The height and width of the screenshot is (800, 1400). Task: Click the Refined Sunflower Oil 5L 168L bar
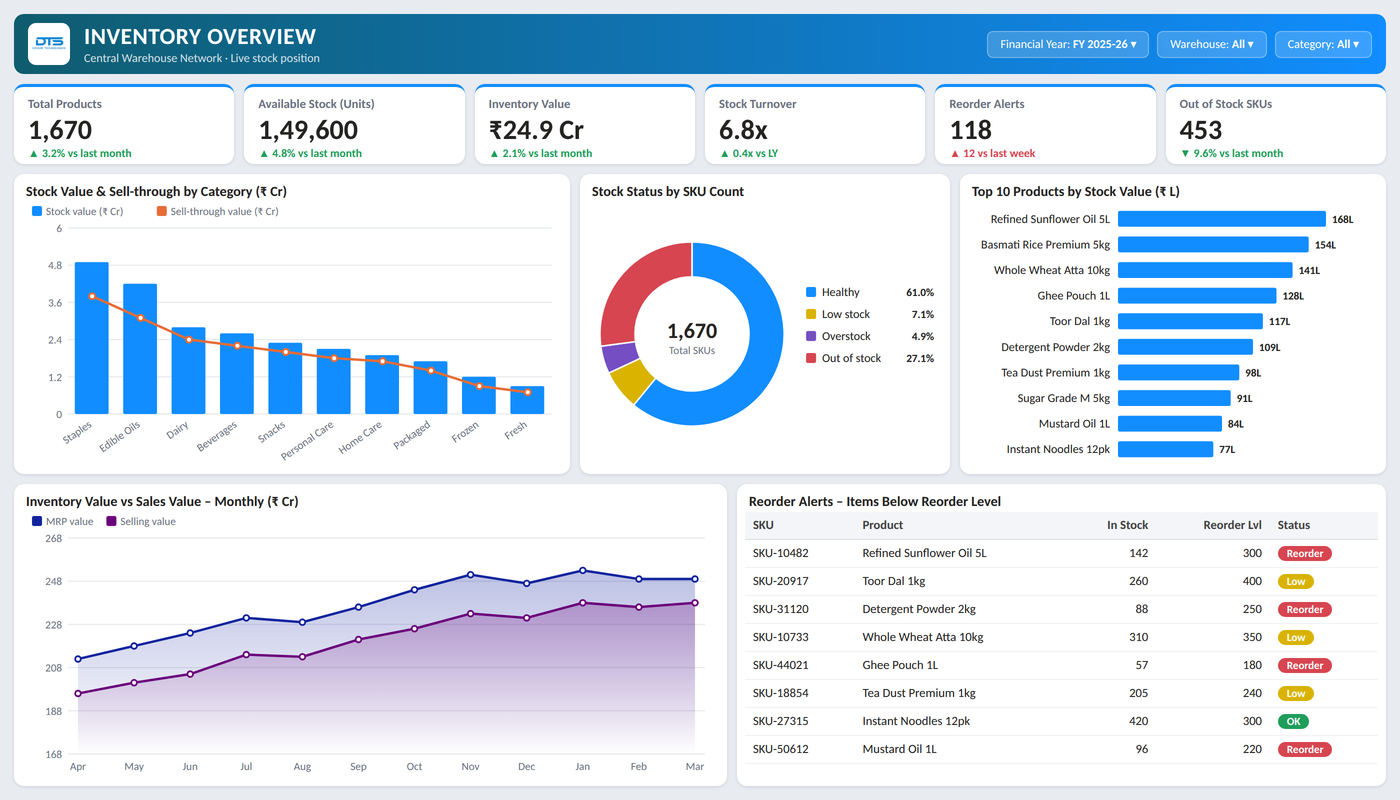pos(1222,219)
